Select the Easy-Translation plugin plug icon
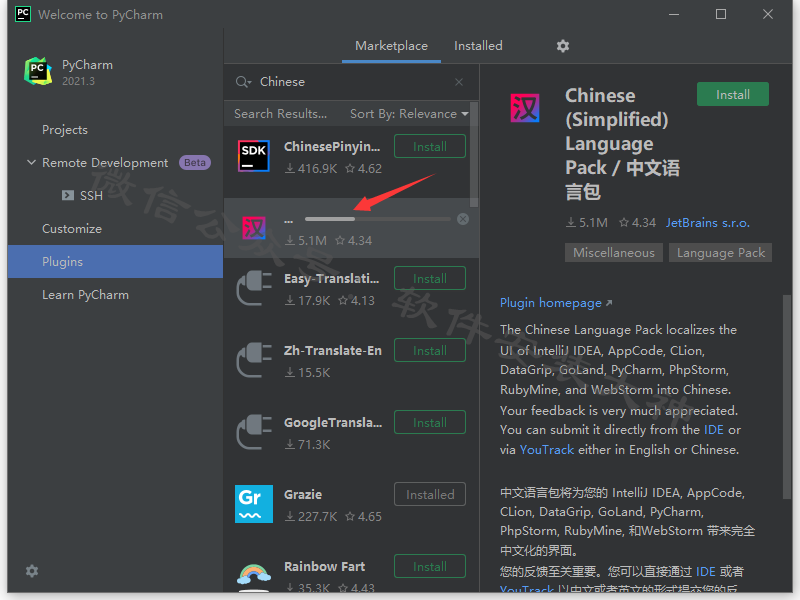The height and width of the screenshot is (600, 800). (254, 287)
